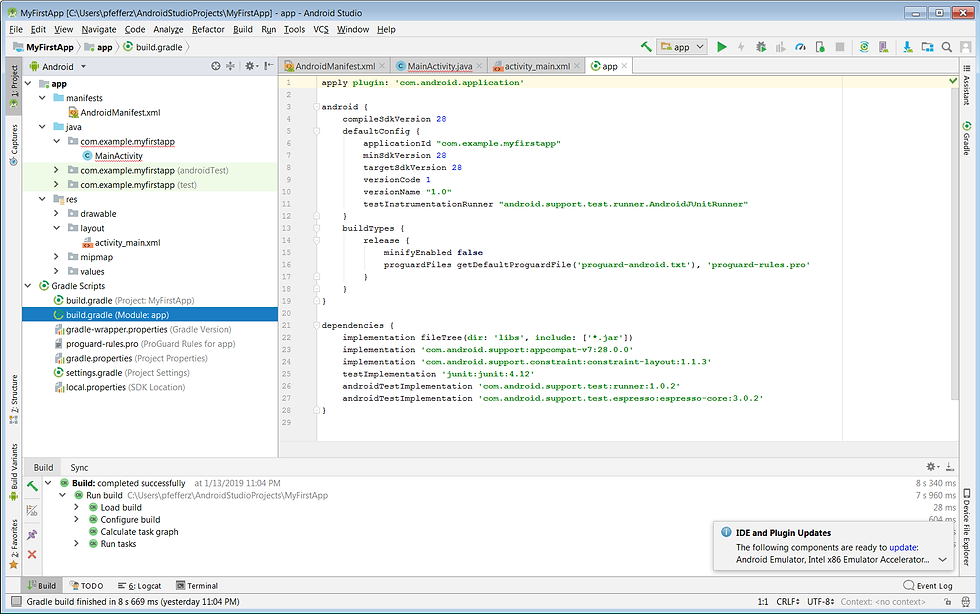Open the Project Structure icon
This screenshot has width=980, height=614.
(928, 46)
